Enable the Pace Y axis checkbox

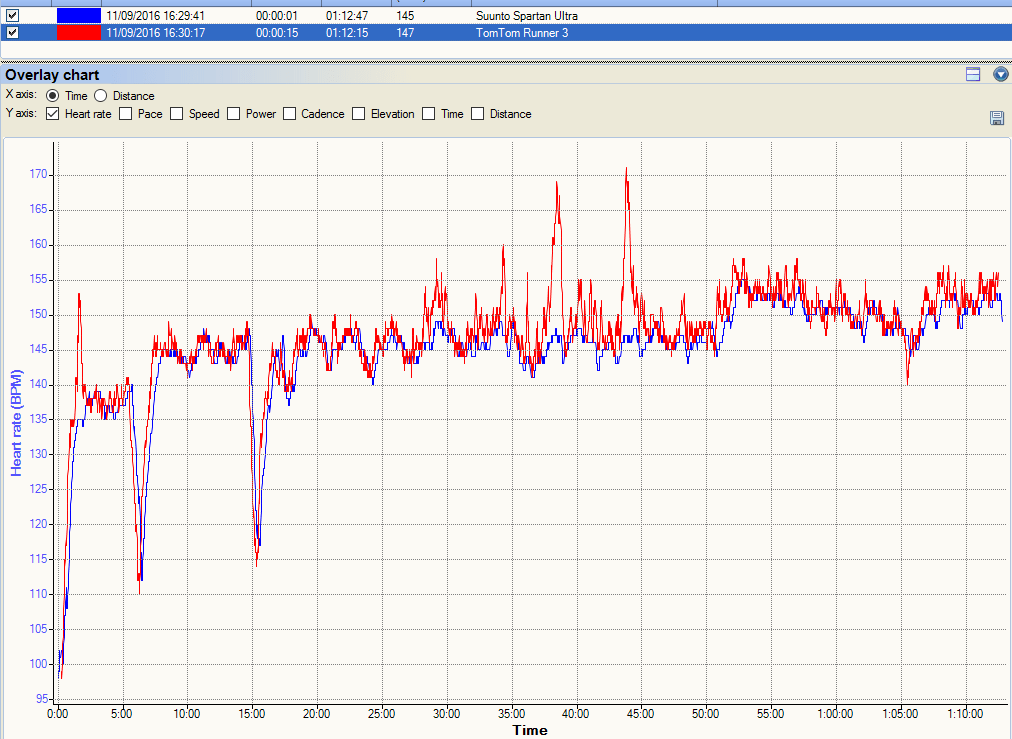pos(126,114)
